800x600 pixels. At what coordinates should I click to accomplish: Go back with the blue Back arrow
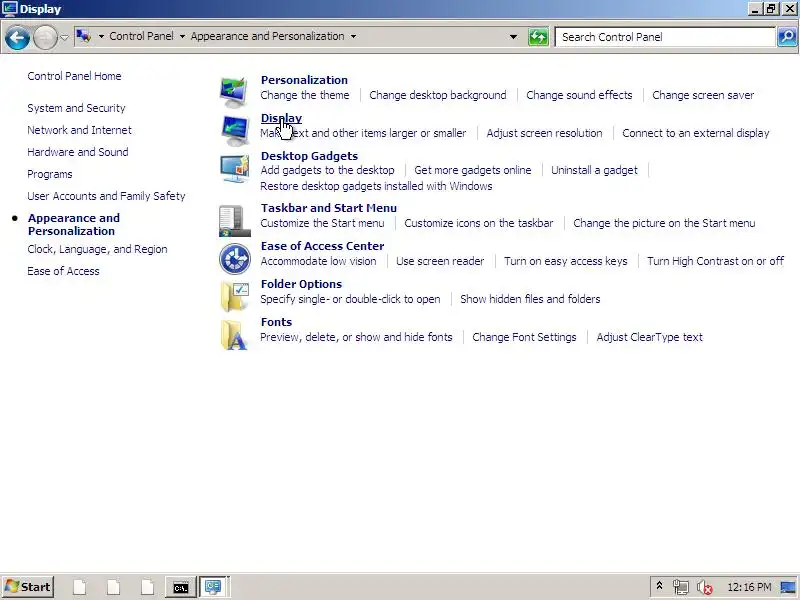[17, 37]
